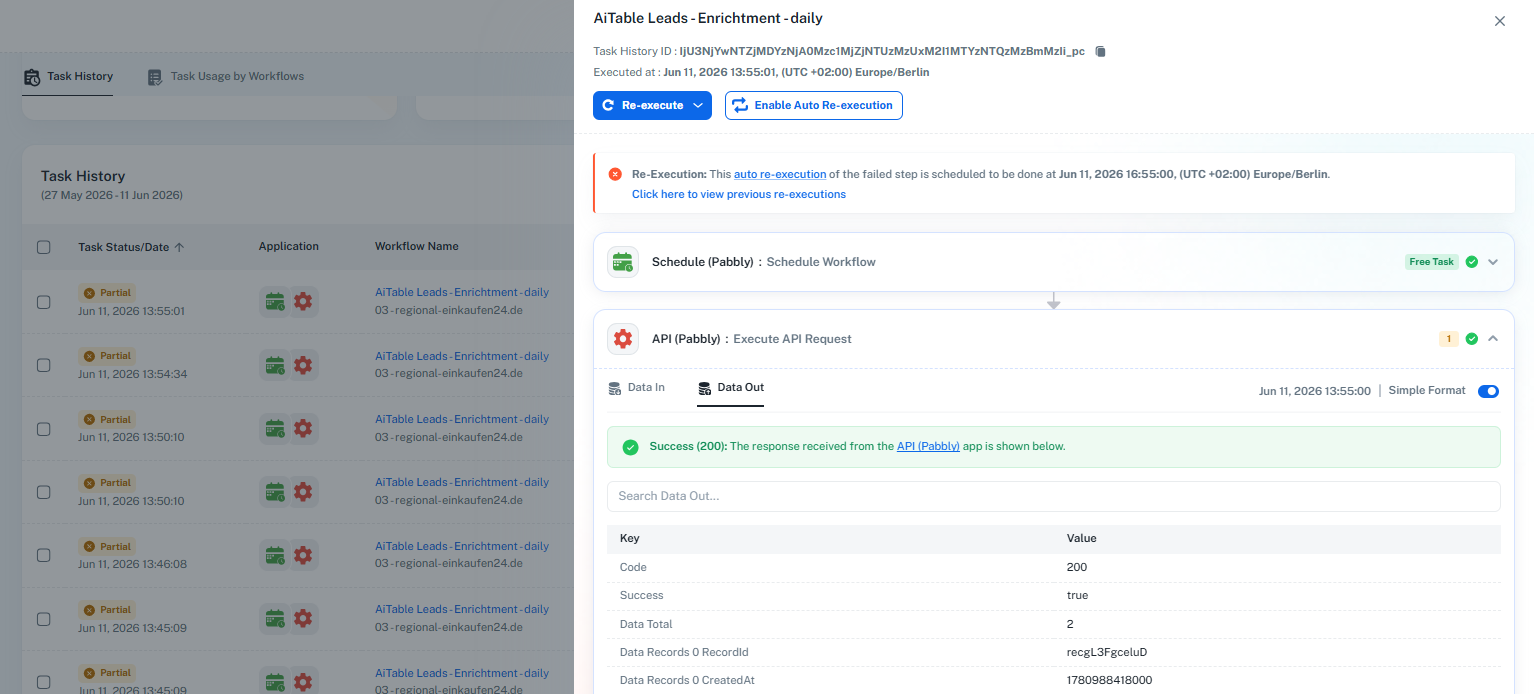Close the task detail panel
This screenshot has width=1534, height=694.
(1499, 21)
